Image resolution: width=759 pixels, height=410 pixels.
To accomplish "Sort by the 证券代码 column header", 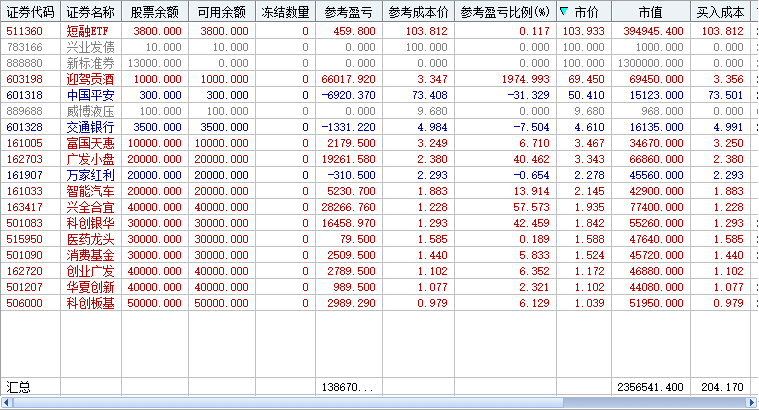I will tap(30, 12).
